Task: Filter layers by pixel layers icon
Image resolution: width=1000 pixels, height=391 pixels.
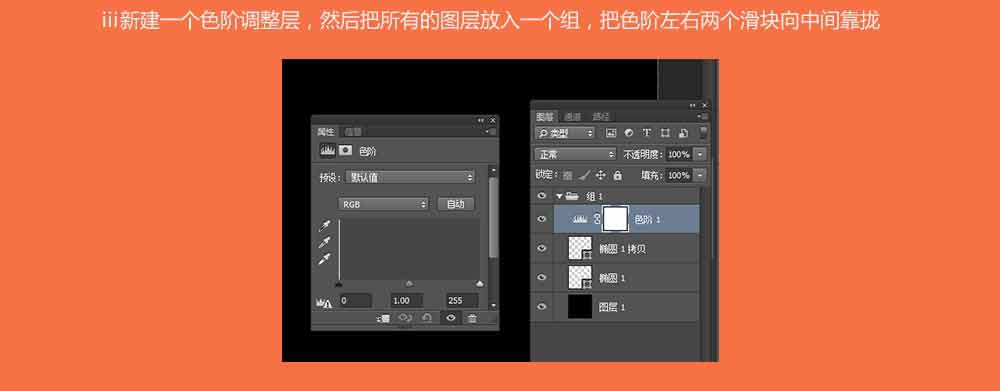Action: (610, 133)
